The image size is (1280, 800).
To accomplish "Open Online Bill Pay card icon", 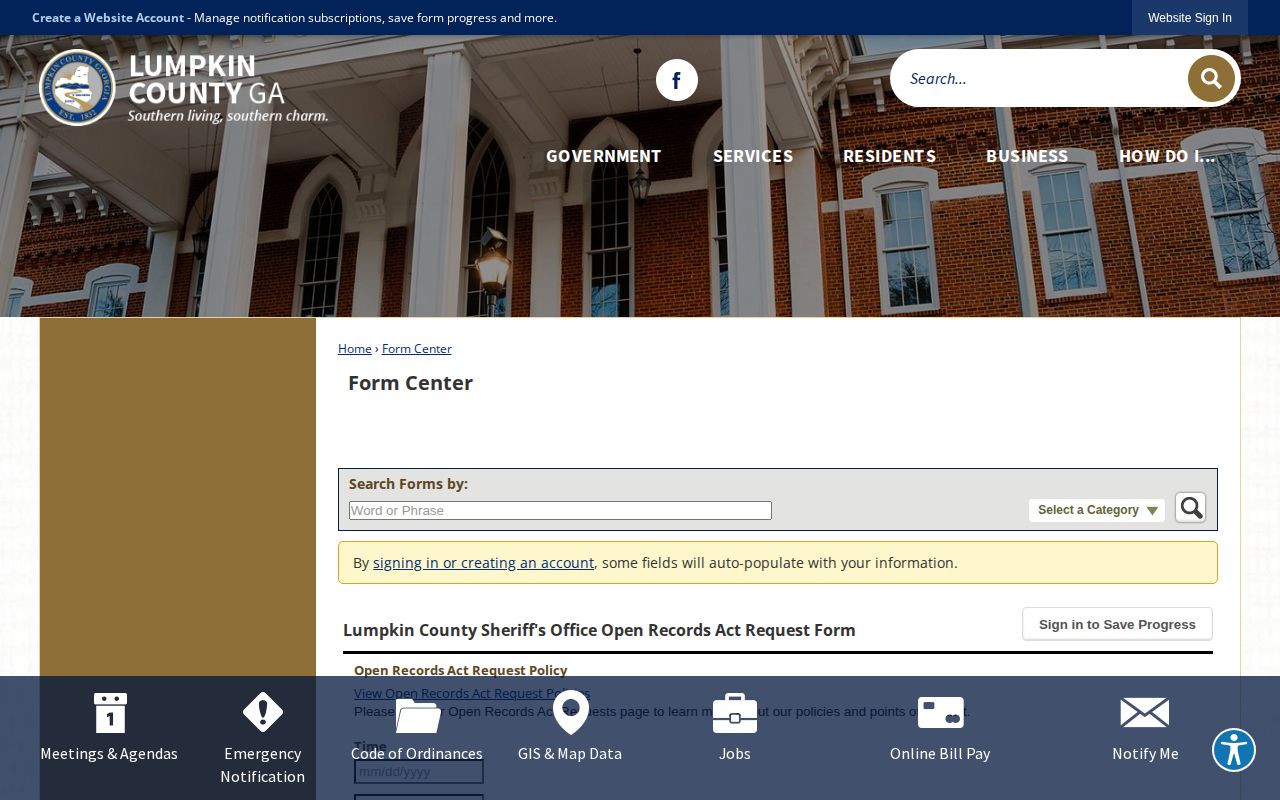I will (x=940, y=713).
